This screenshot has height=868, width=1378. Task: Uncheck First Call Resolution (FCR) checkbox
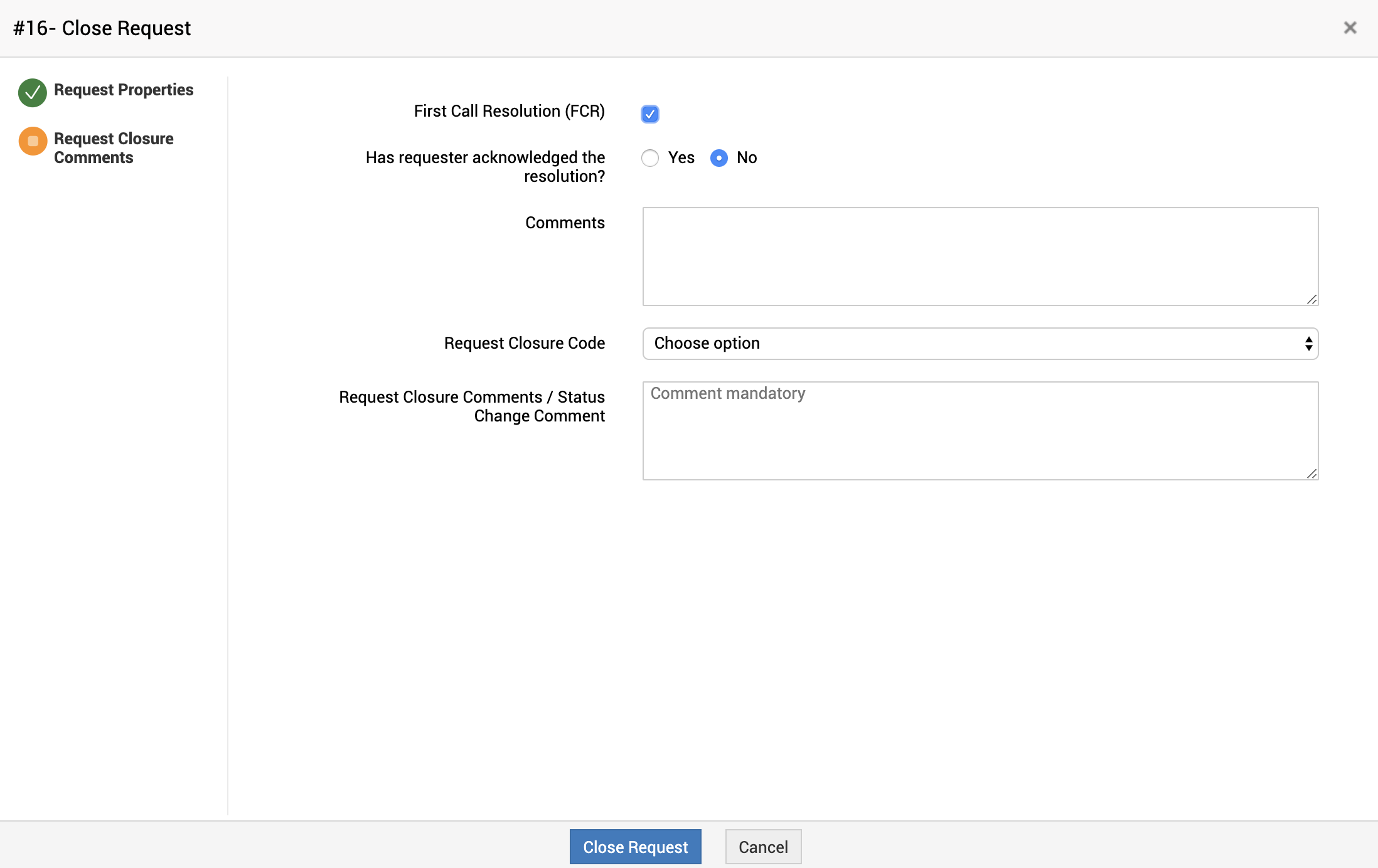coord(650,114)
